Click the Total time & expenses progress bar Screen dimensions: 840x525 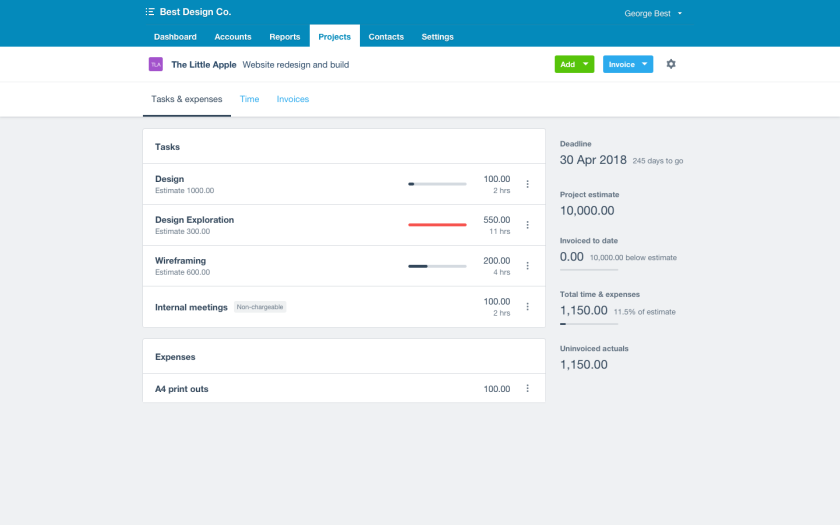click(x=589, y=324)
